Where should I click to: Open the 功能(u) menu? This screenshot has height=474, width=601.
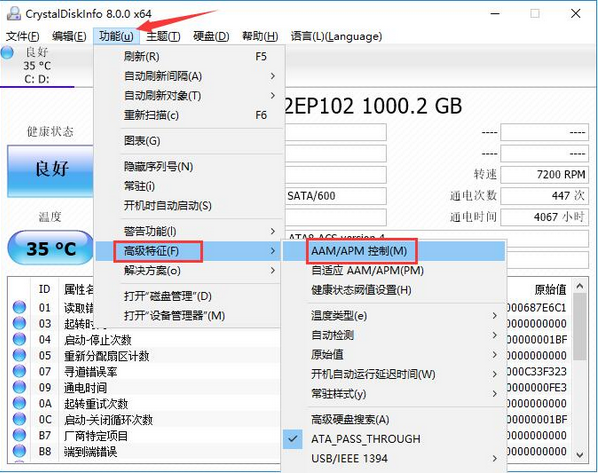point(116,36)
